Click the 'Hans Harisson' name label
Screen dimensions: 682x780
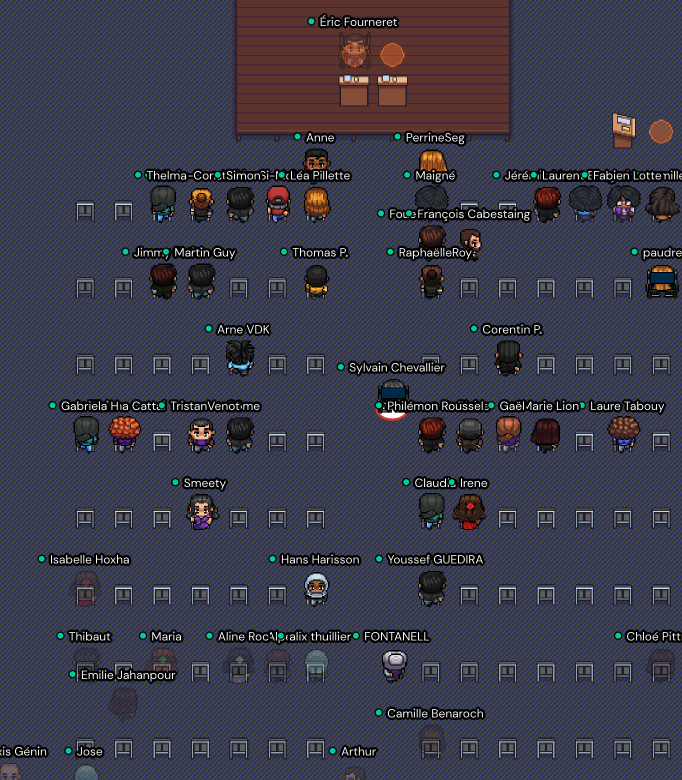point(320,560)
